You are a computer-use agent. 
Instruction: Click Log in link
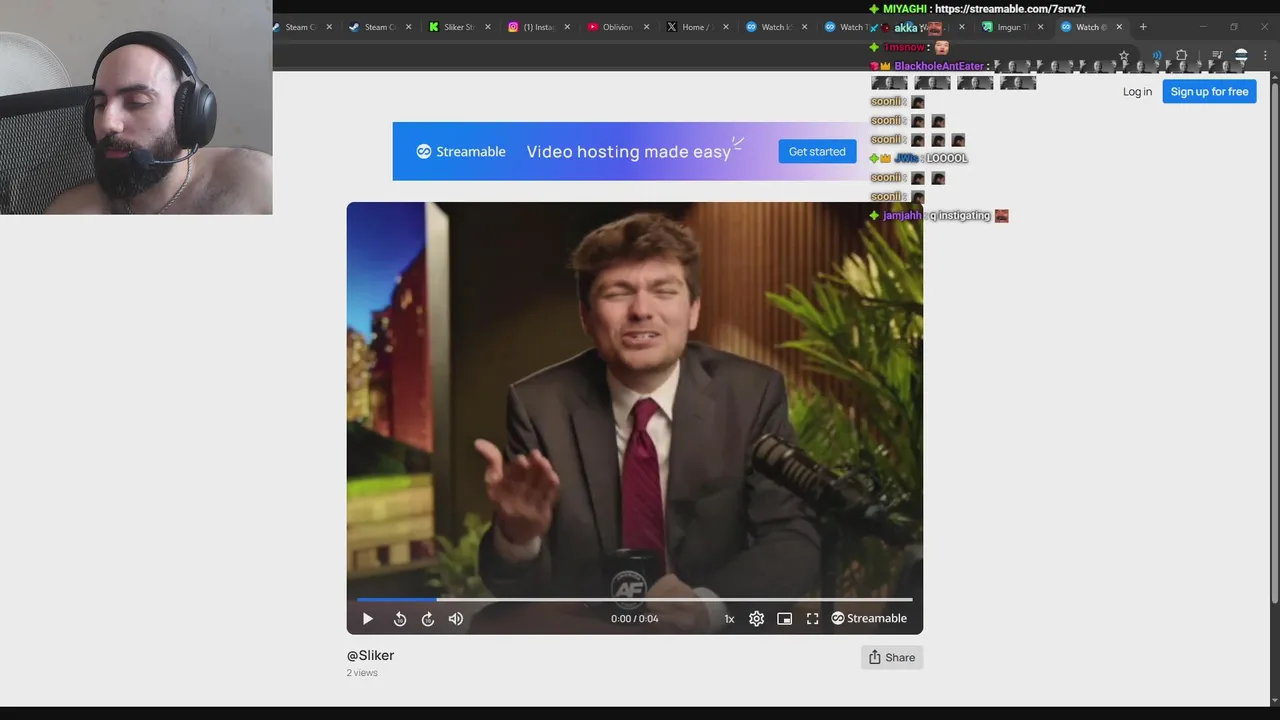pyautogui.click(x=1137, y=91)
